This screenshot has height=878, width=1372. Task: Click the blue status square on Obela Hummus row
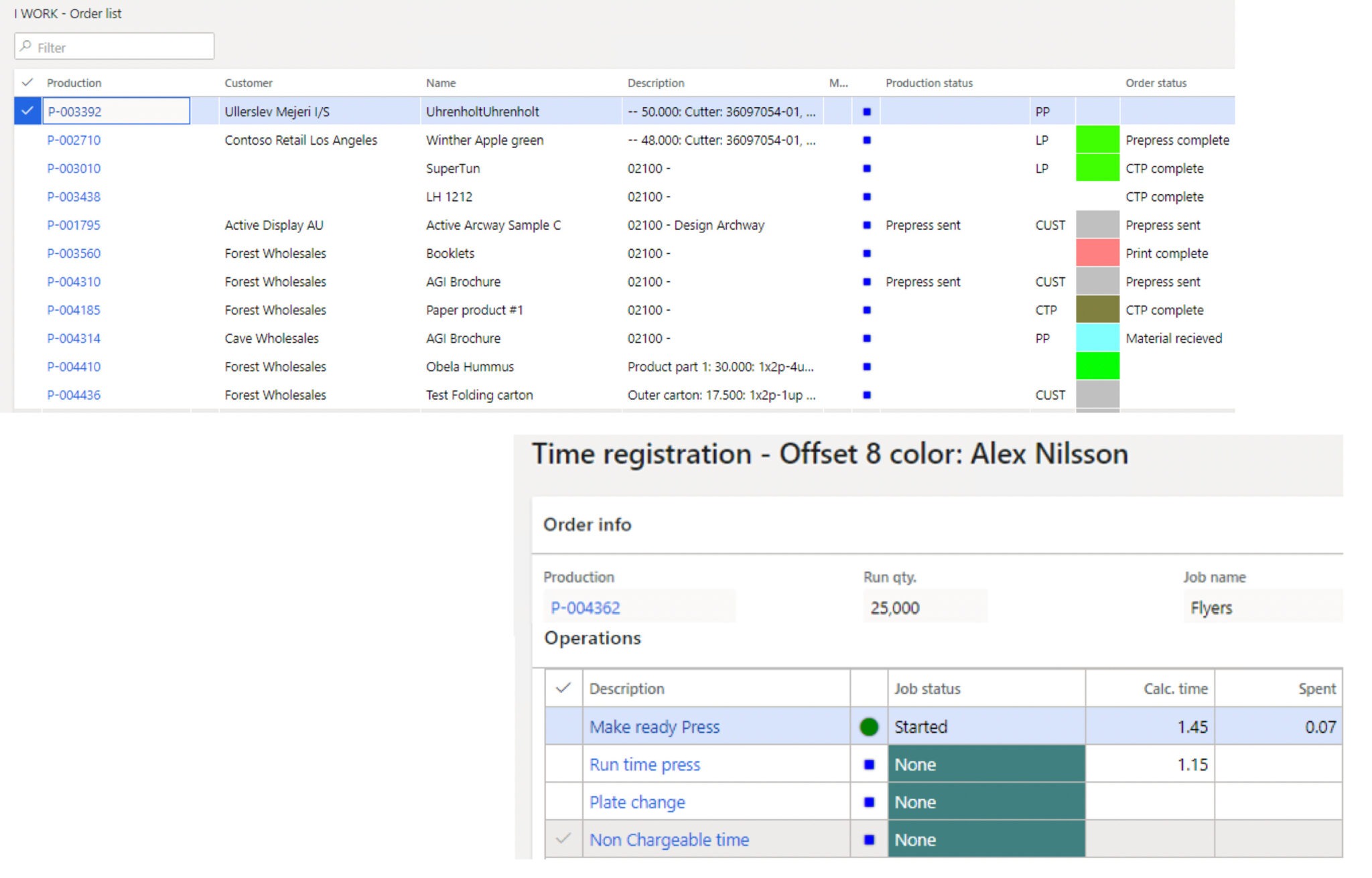point(868,366)
